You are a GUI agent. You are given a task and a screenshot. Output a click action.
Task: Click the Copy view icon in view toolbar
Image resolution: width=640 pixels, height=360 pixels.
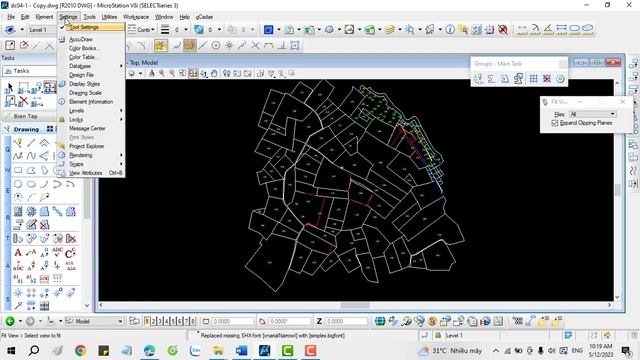point(260,73)
